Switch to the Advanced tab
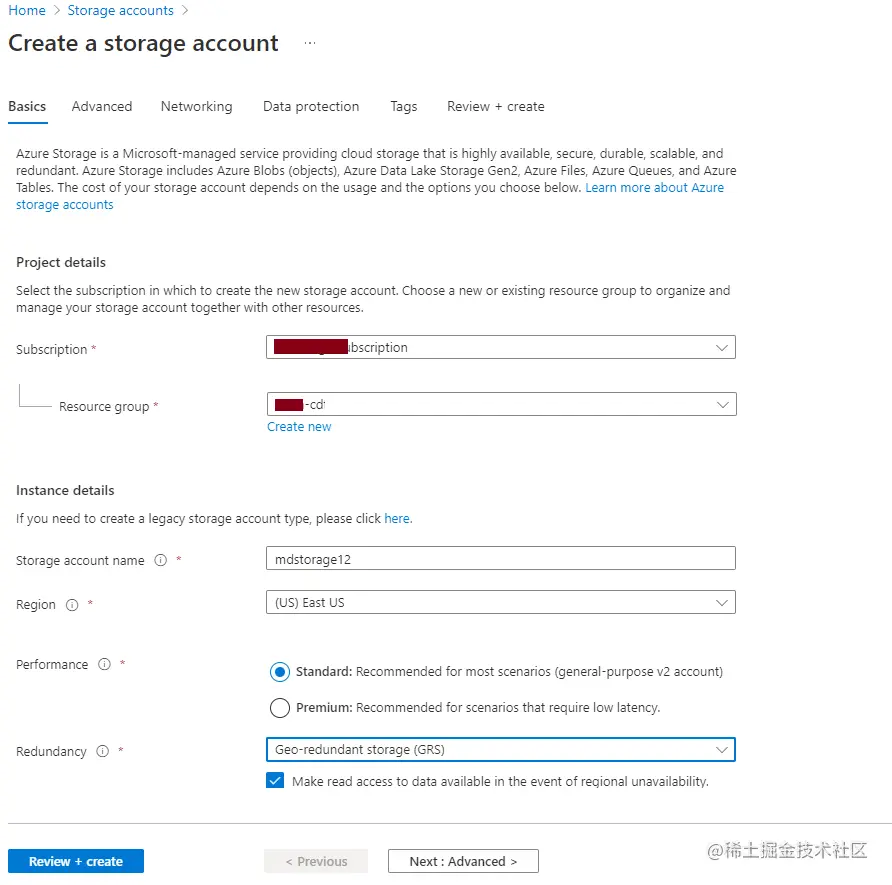This screenshot has width=892, height=885. click(101, 106)
